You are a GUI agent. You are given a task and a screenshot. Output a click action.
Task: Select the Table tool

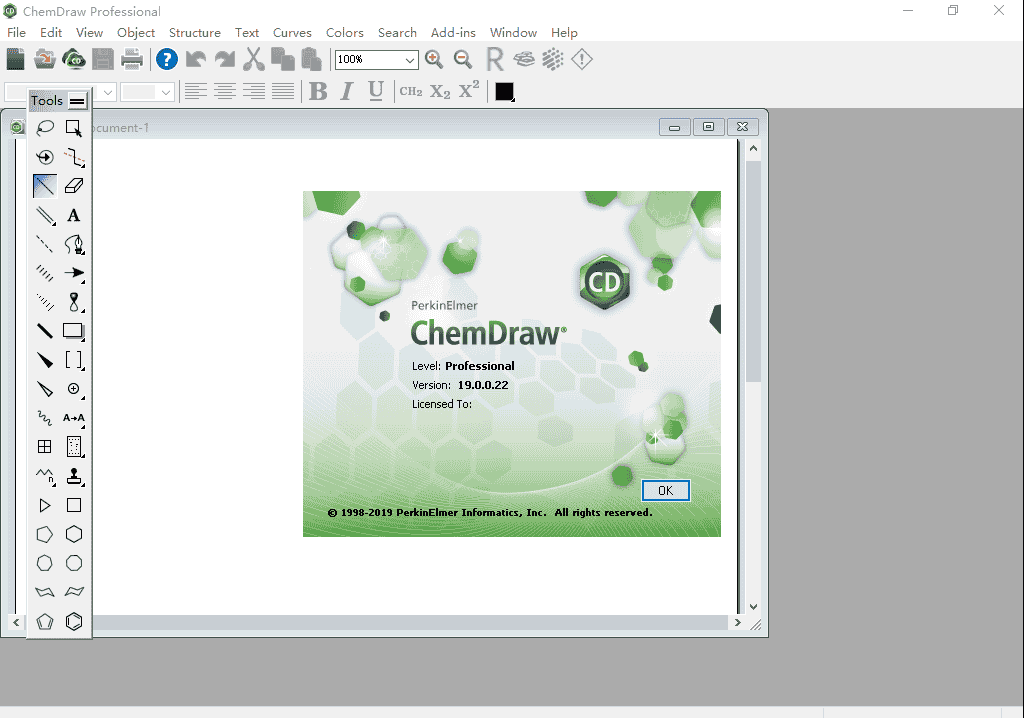point(45,447)
